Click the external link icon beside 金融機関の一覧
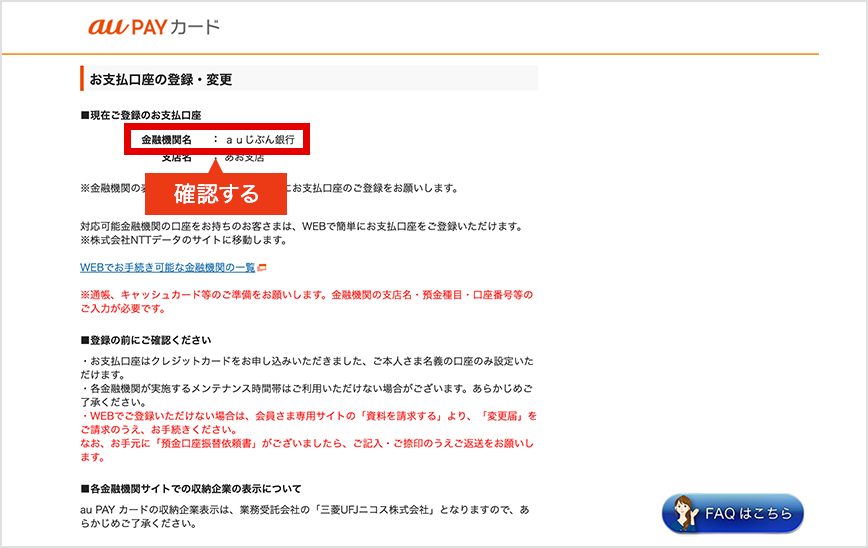Screen dimensions: 868x548 click(262, 268)
